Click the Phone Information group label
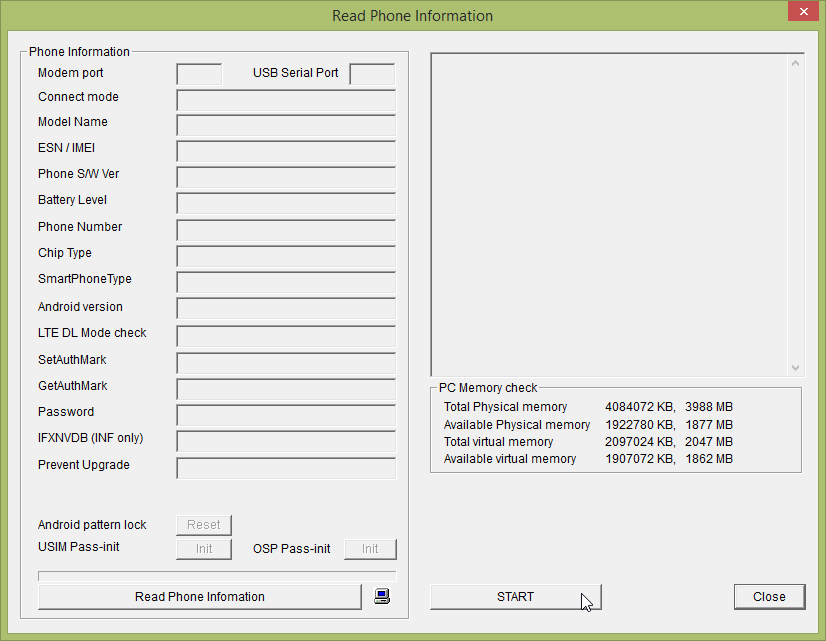This screenshot has height=641, width=826. pyautogui.click(x=79, y=52)
